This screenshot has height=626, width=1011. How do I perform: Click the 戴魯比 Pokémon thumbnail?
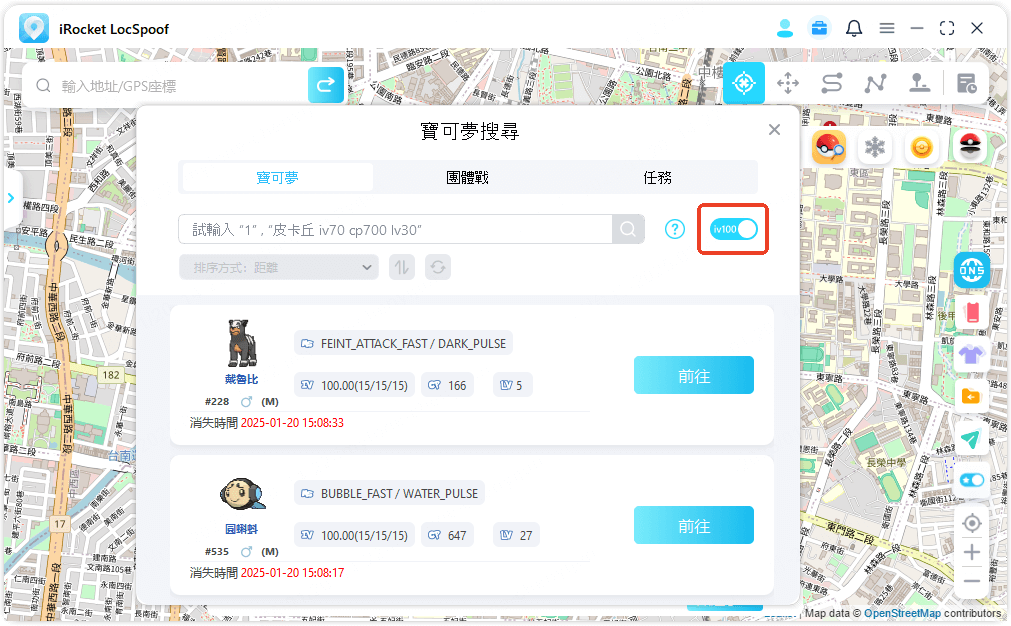point(242,344)
